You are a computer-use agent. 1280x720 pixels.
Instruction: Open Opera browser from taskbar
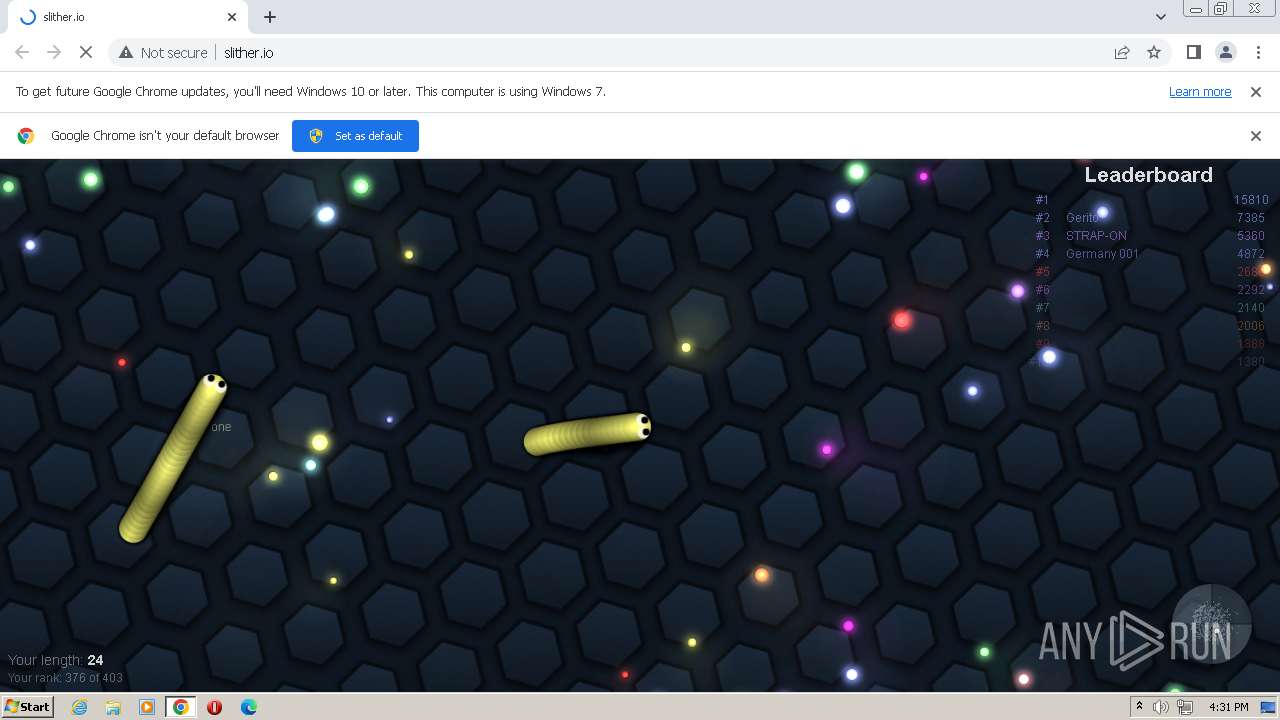[214, 707]
